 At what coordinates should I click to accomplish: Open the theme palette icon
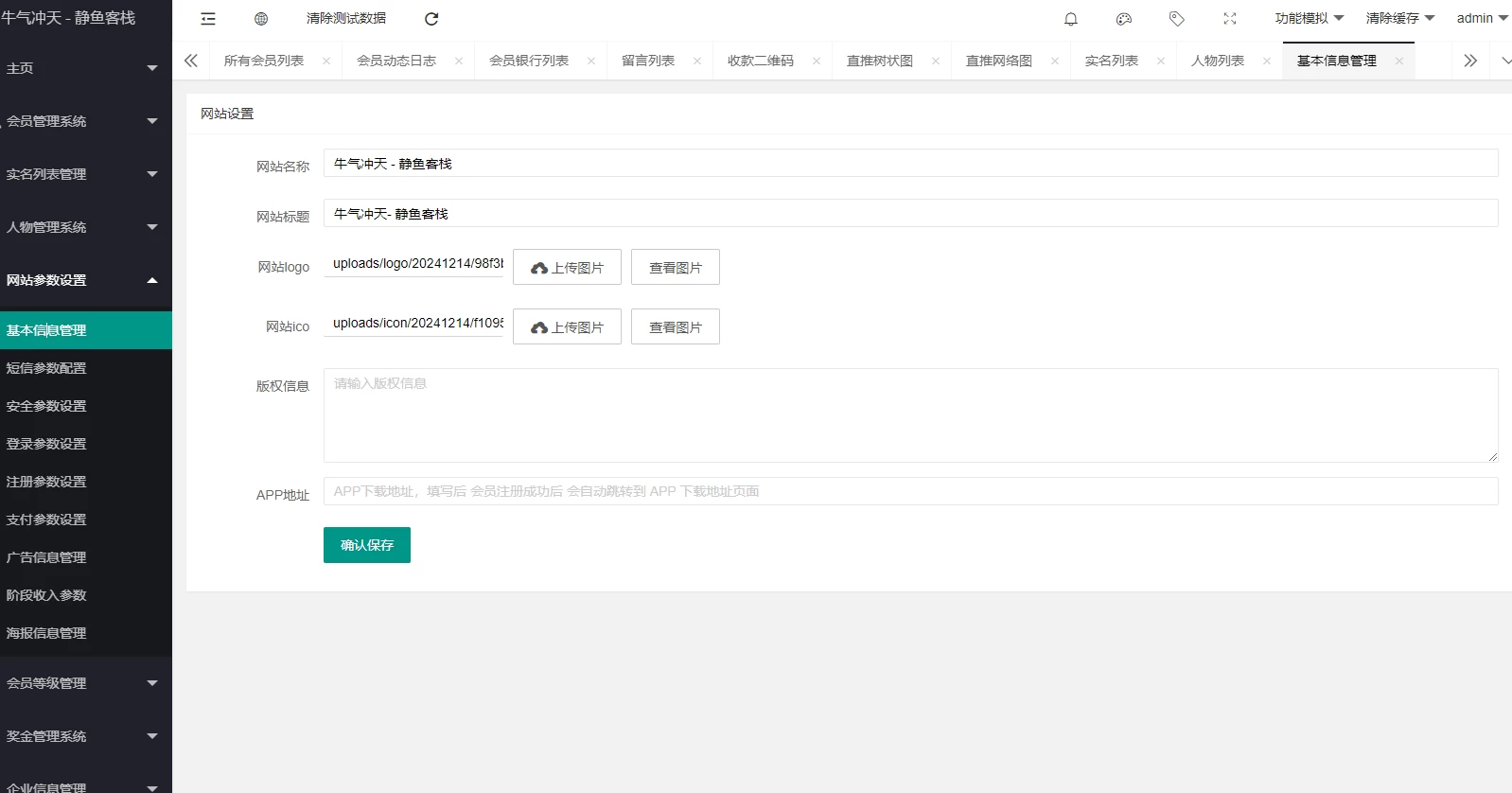[x=1124, y=19]
